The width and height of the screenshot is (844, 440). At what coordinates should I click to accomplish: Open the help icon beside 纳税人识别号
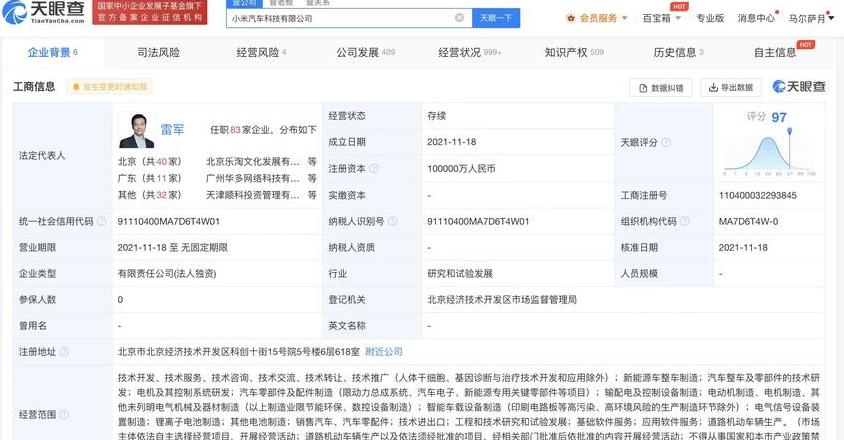(392, 221)
